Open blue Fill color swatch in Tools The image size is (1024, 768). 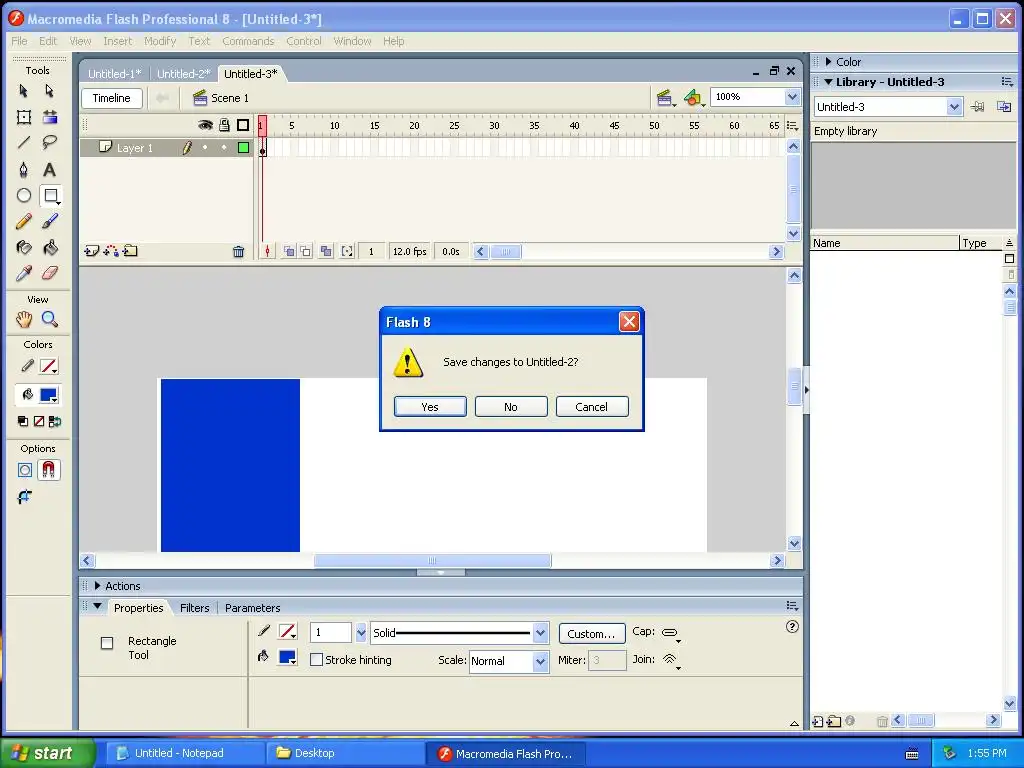(x=49, y=395)
